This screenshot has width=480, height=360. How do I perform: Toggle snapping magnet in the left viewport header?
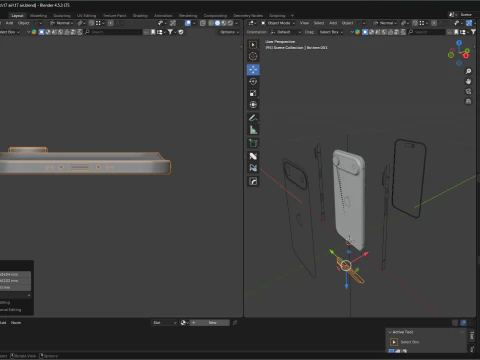(91, 23)
